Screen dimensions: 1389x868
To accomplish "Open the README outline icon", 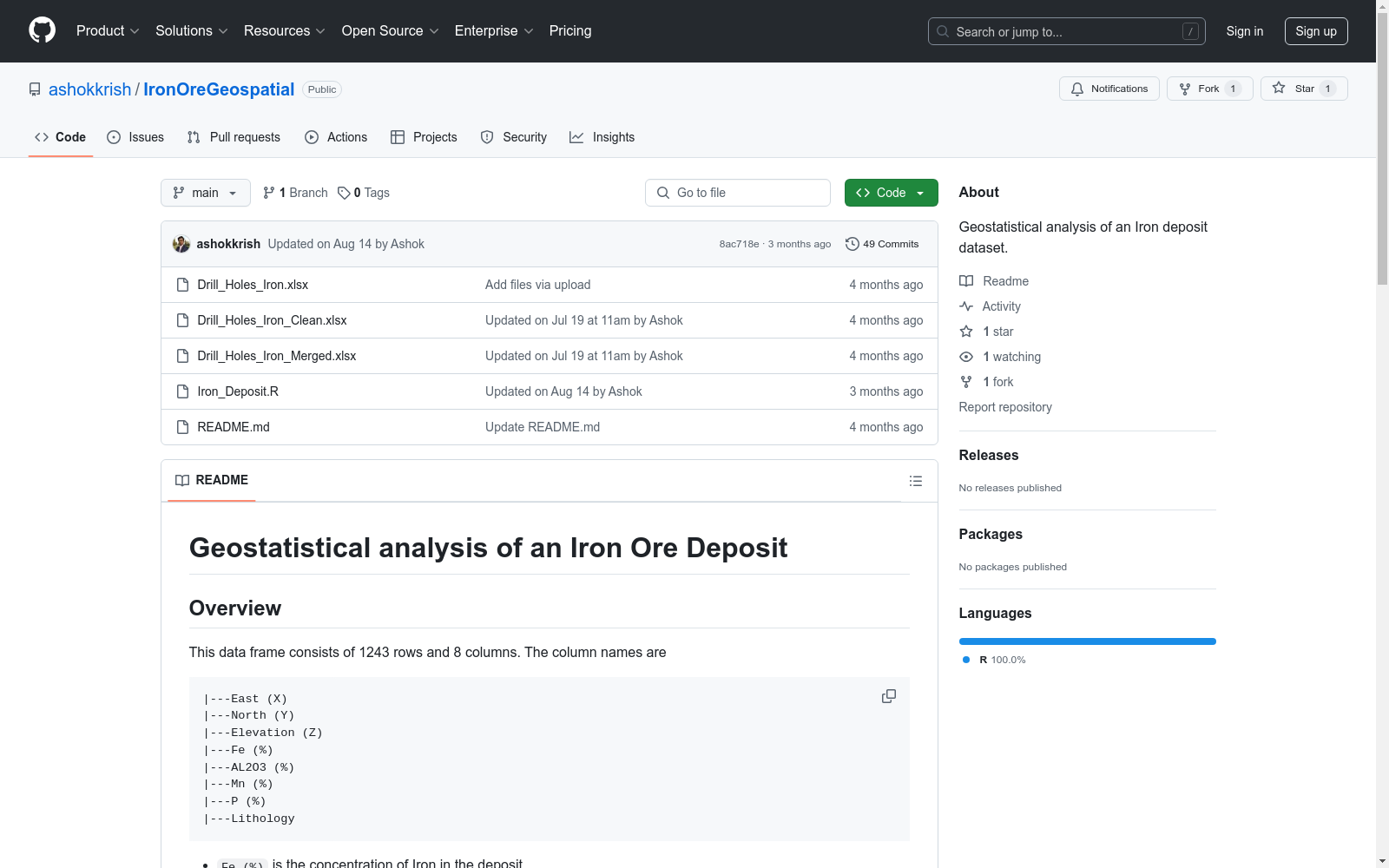I will click(916, 481).
